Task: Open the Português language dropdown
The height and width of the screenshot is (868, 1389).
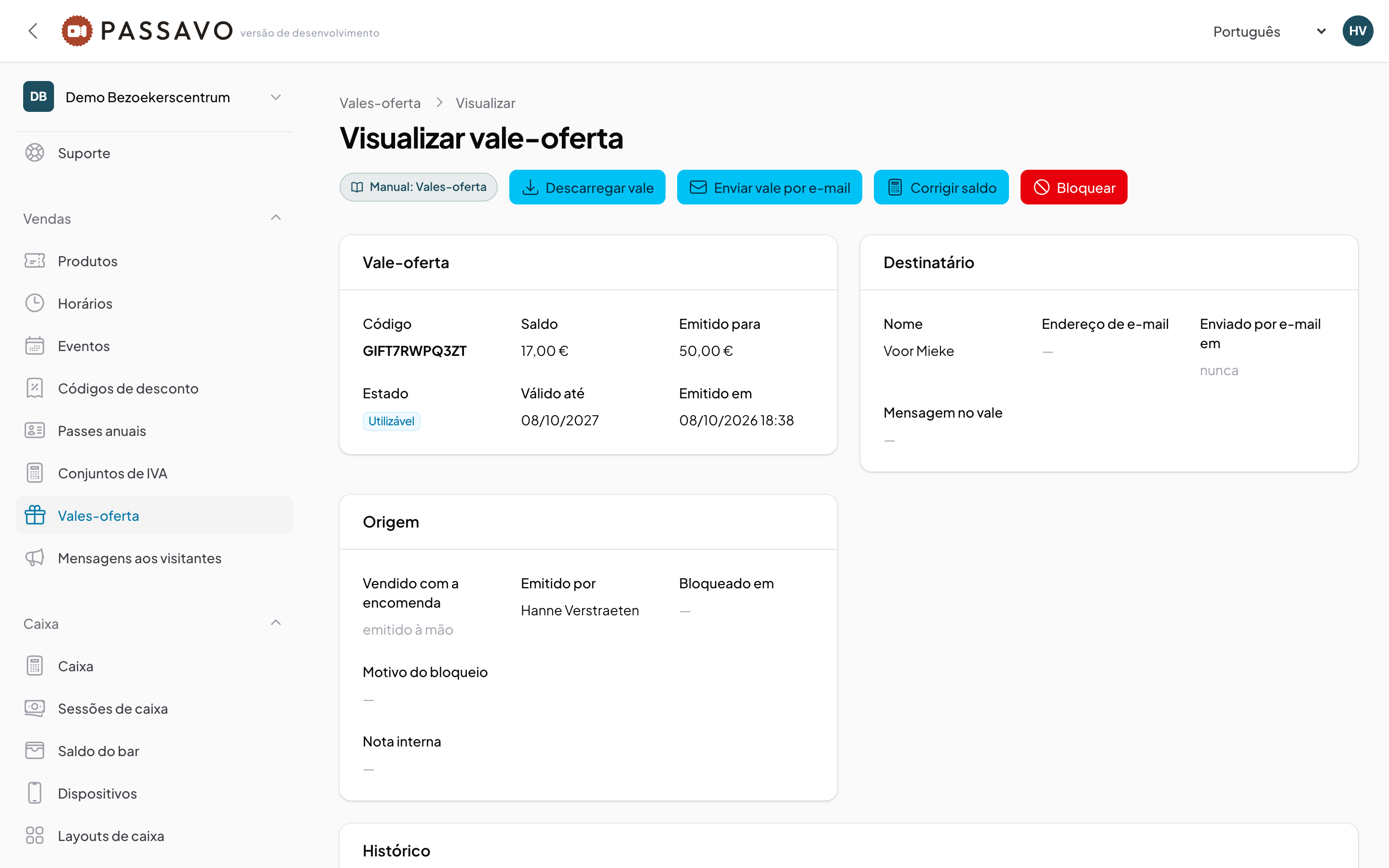Action: pyautogui.click(x=1268, y=31)
